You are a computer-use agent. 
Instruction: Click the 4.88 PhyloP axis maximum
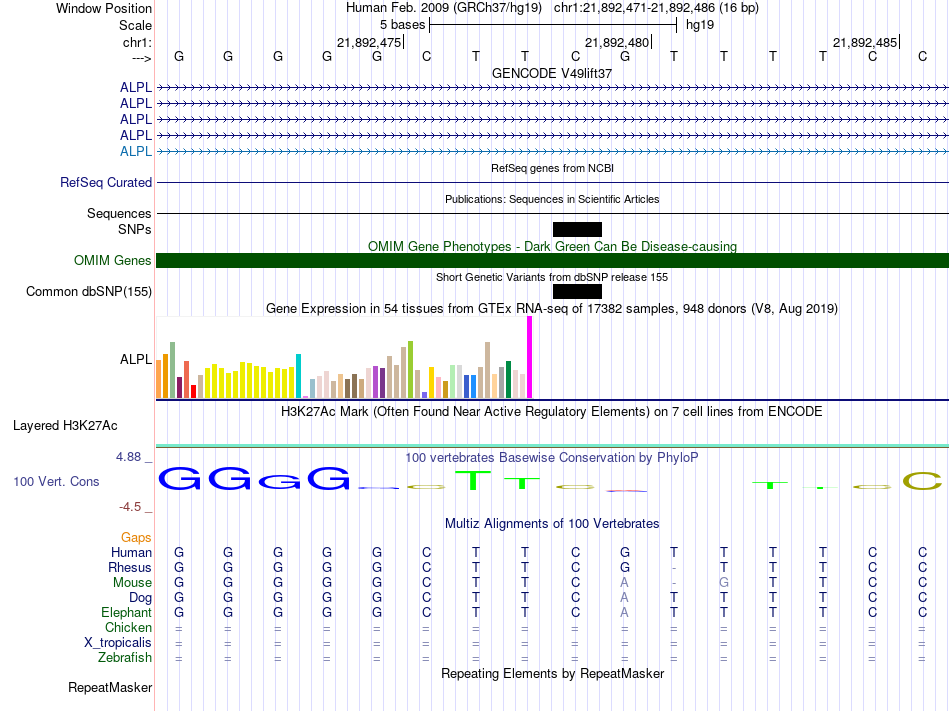128,457
